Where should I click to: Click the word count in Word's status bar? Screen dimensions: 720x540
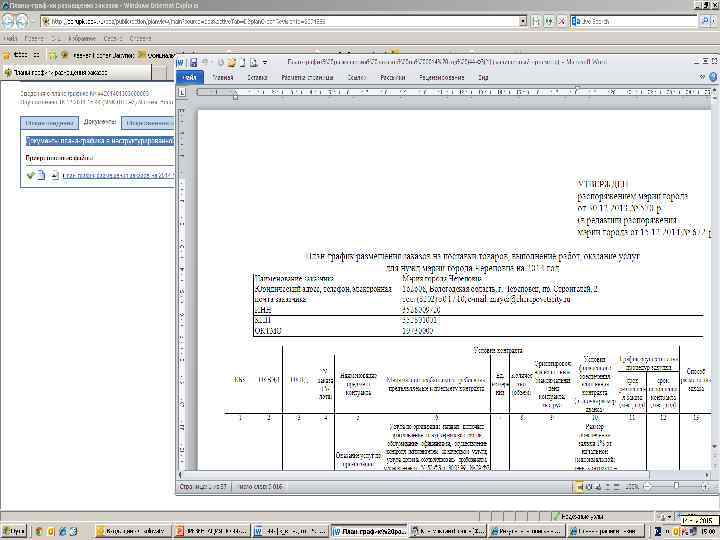[260, 486]
